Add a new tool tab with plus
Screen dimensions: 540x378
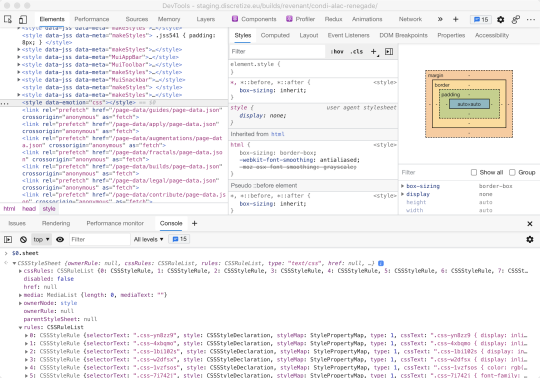456,19
